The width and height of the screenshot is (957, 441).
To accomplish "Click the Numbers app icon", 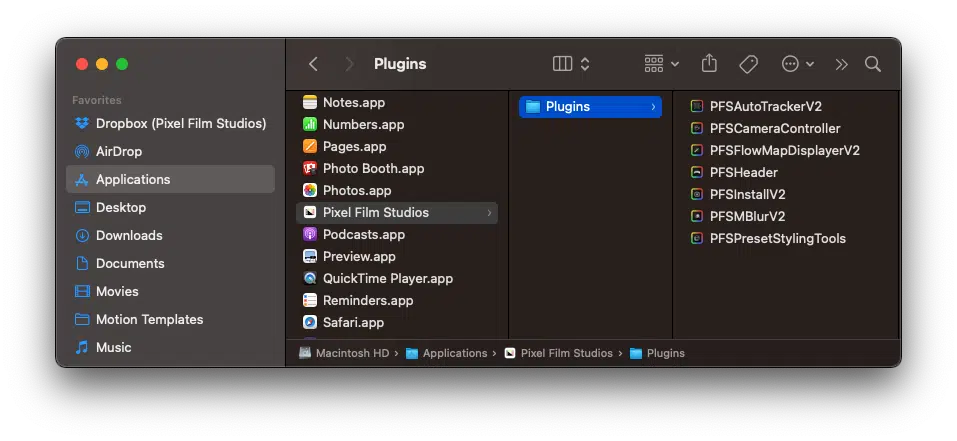I will click(x=310, y=124).
